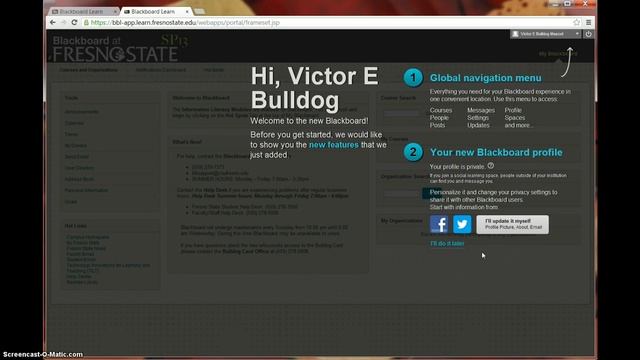Click the 'Profile' item in the menu list

click(x=513, y=110)
